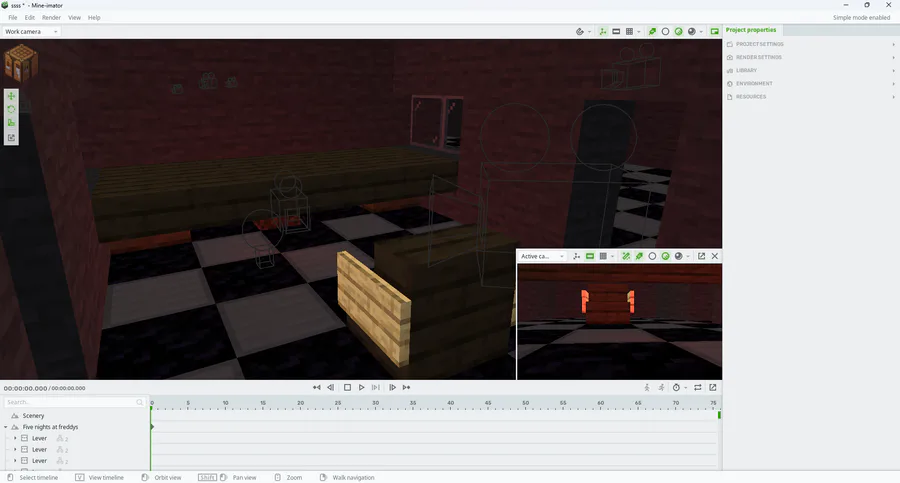Image resolution: width=900 pixels, height=483 pixels.
Task: Select textured shading mode in main toolbar
Action: (678, 32)
